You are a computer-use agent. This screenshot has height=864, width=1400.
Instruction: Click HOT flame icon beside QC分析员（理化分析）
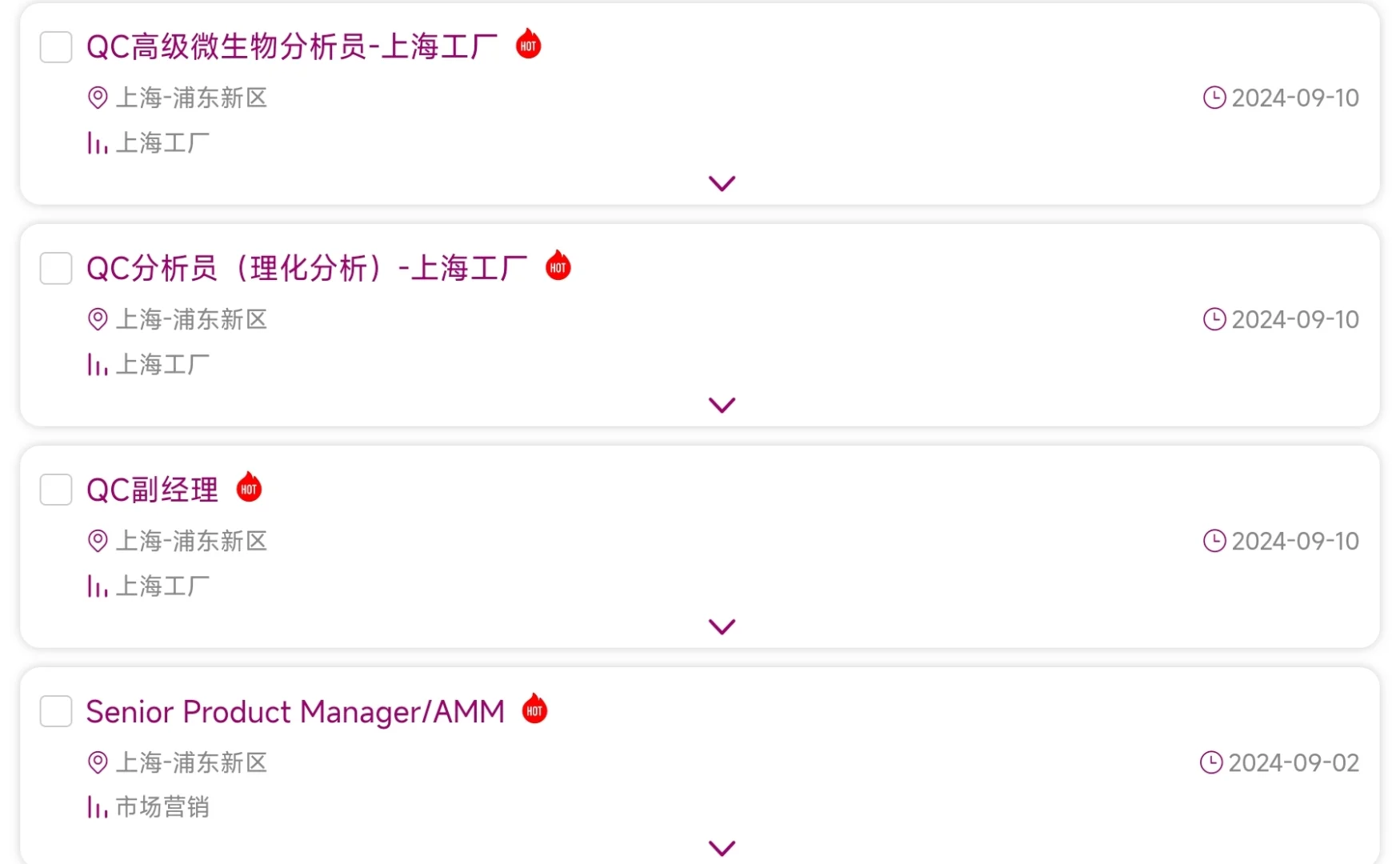558,266
